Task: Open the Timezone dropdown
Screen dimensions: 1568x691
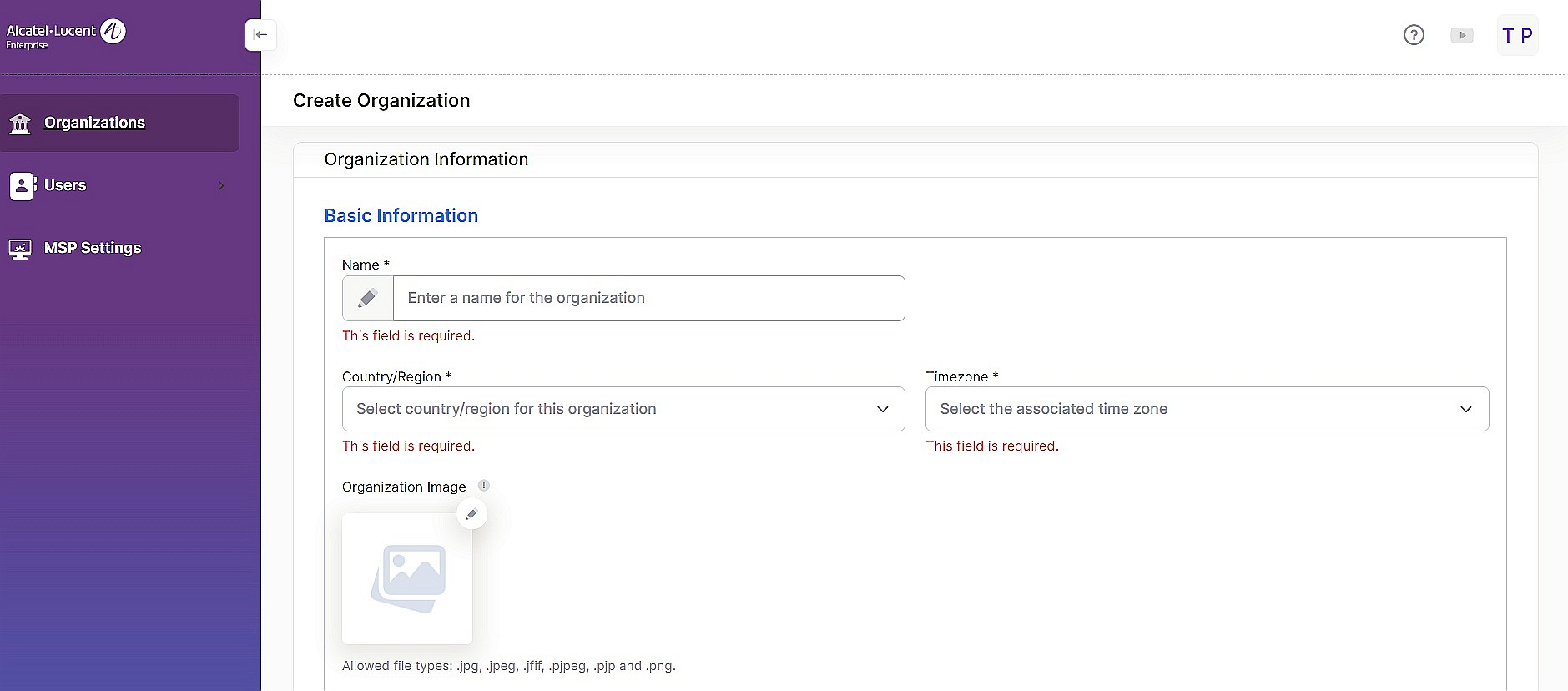Action: coord(1207,409)
